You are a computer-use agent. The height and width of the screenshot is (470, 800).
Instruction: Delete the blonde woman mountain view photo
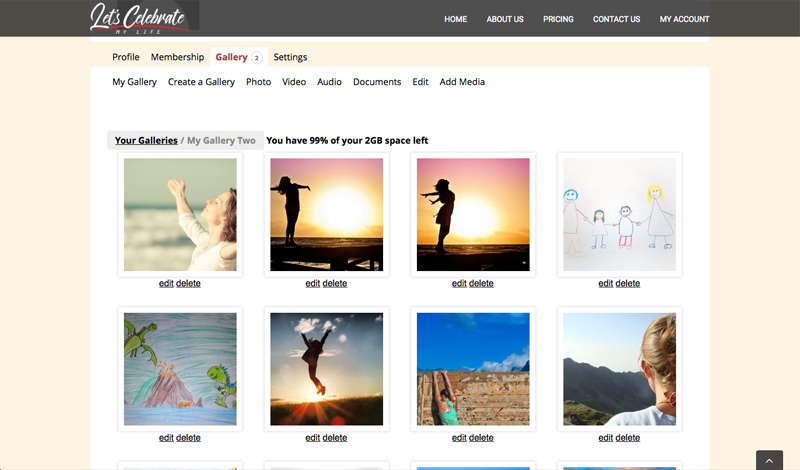pos(627,438)
